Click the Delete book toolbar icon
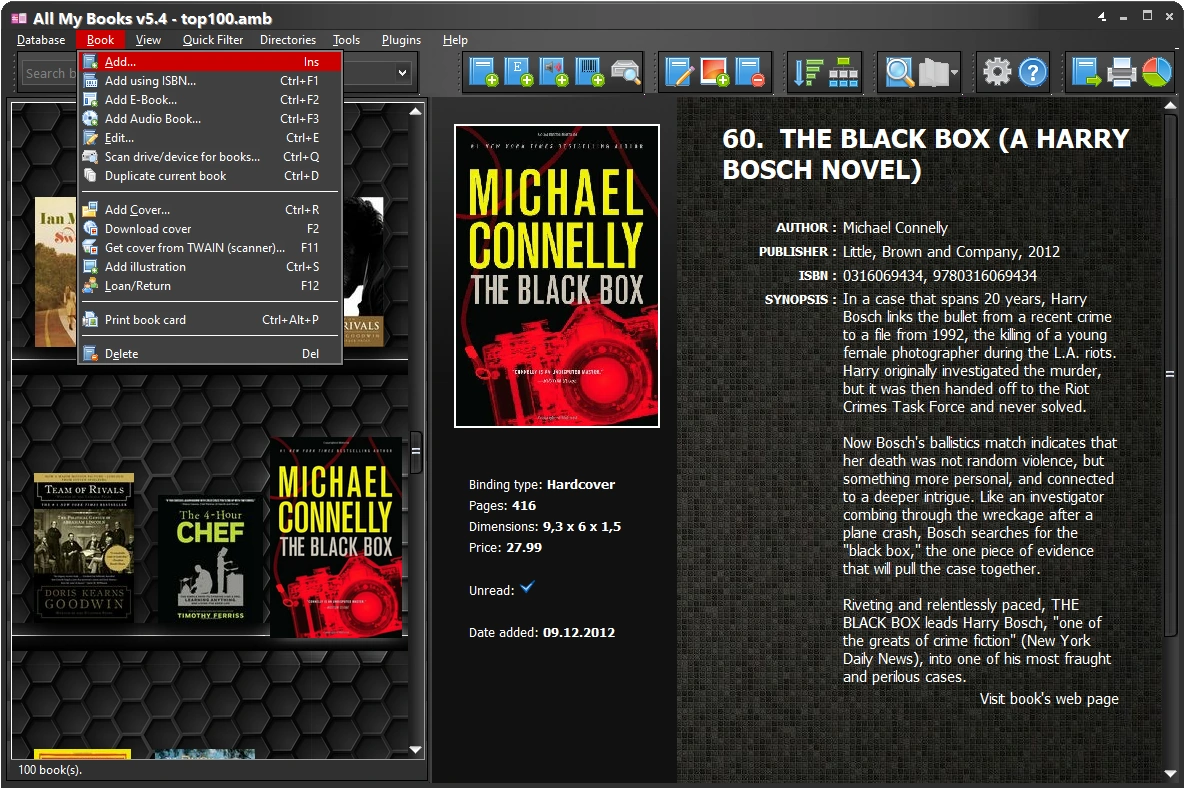This screenshot has width=1184, height=788. 750,72
